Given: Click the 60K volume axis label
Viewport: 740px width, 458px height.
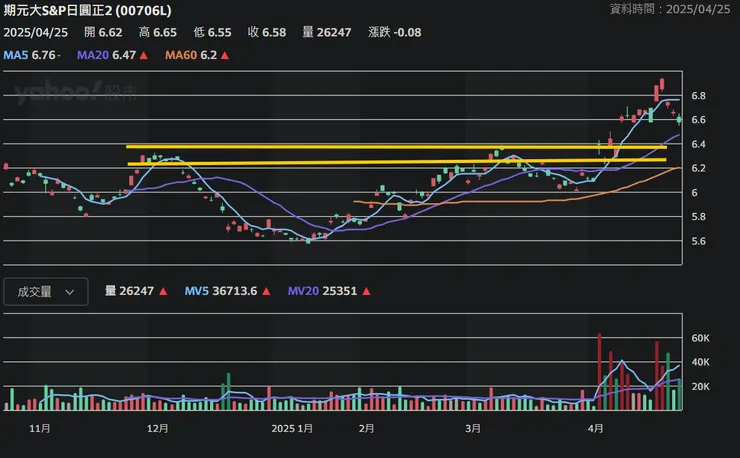Looking at the screenshot, I should 700,338.
